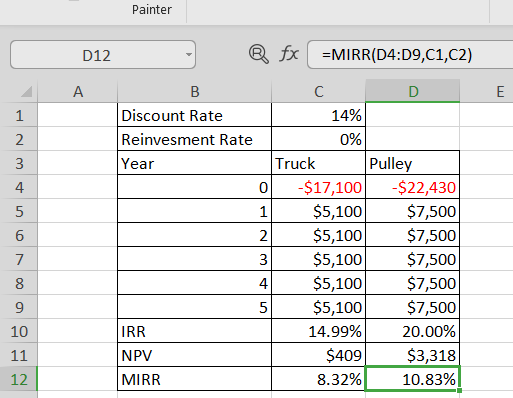Click the Select All corner triangle
Viewport: 513px width, 398px height.
pos(26,91)
